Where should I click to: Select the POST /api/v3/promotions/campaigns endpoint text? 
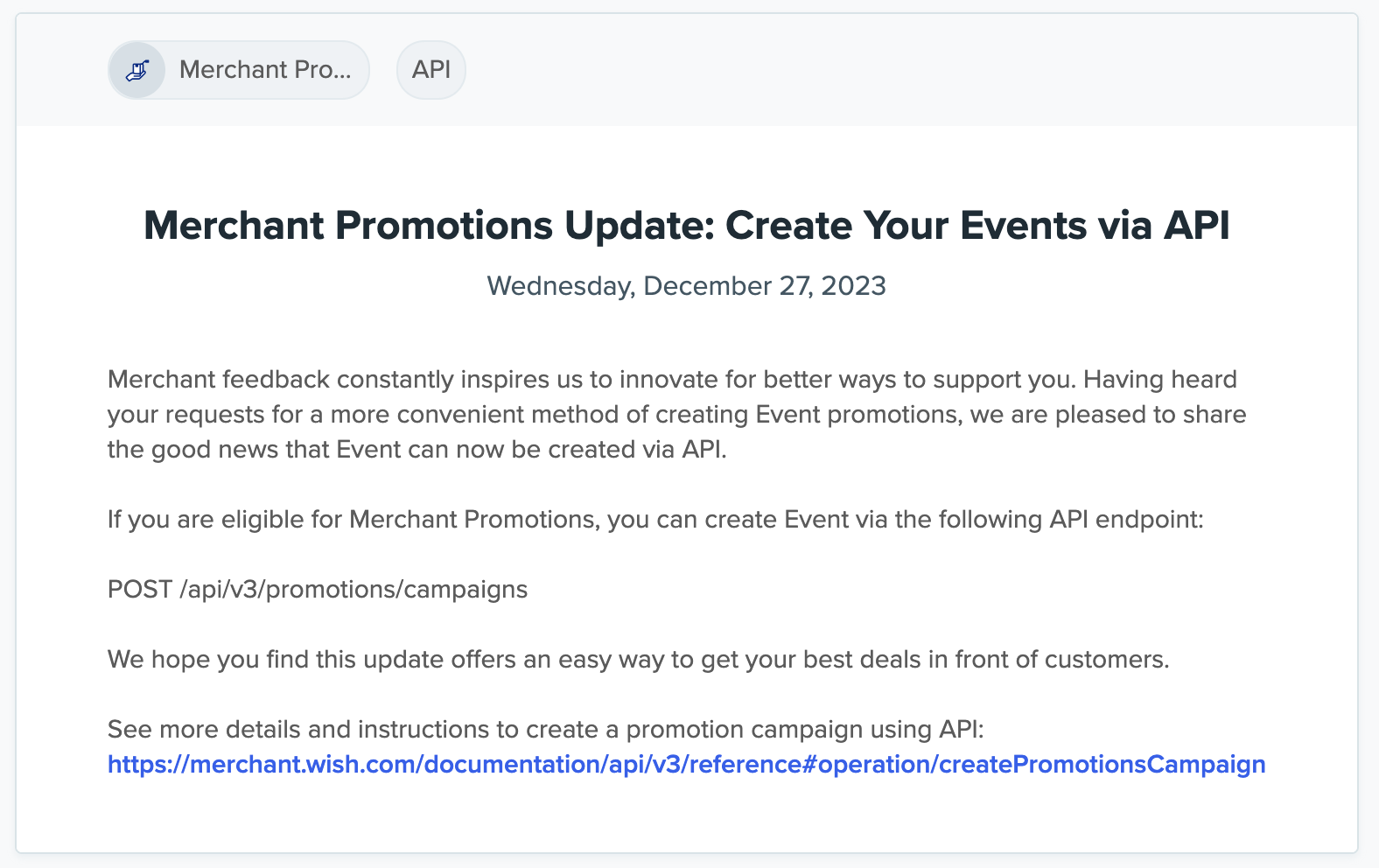317,590
